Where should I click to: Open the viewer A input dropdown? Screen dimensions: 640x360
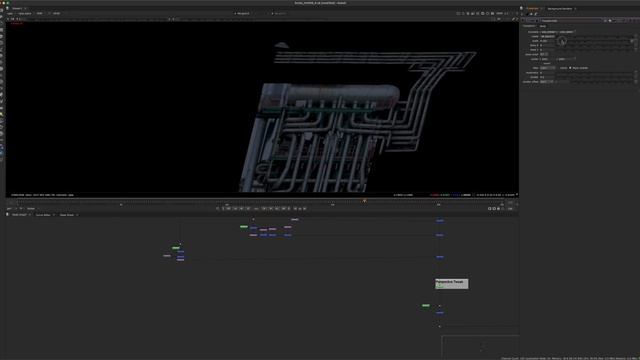pos(243,13)
